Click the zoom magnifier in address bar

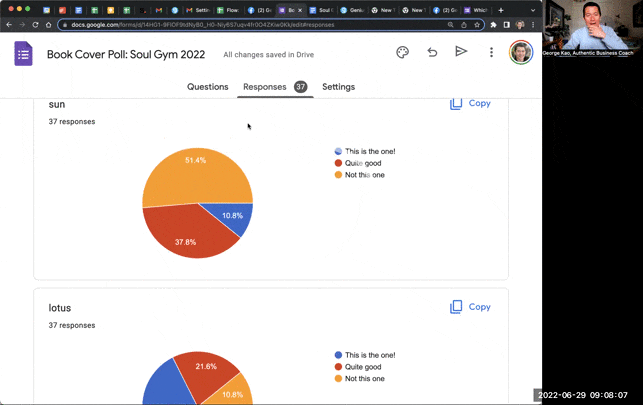pos(450,25)
